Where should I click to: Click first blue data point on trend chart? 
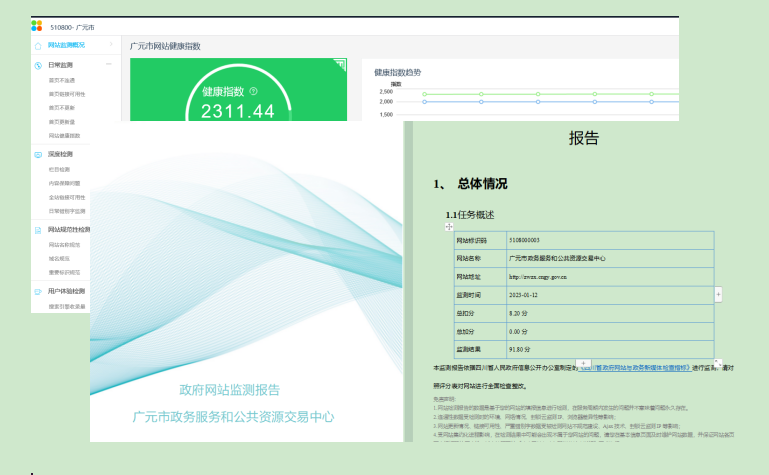click(425, 102)
